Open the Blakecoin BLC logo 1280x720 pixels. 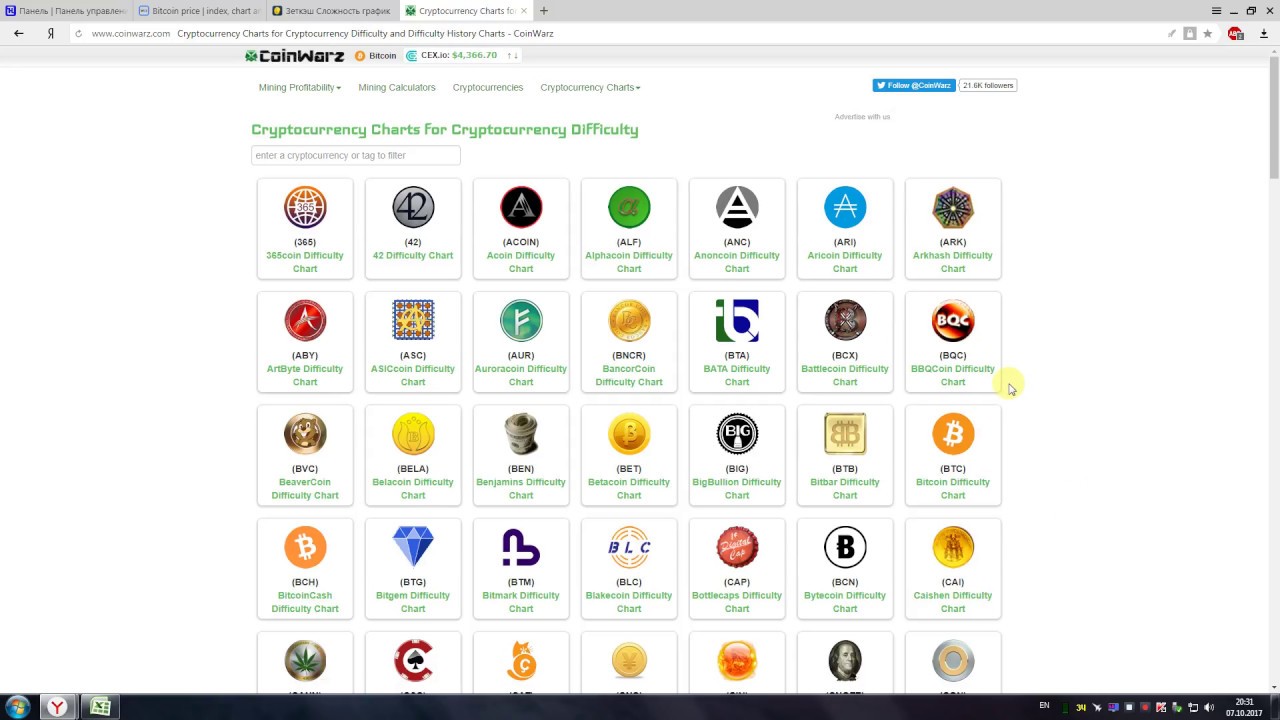tap(629, 547)
